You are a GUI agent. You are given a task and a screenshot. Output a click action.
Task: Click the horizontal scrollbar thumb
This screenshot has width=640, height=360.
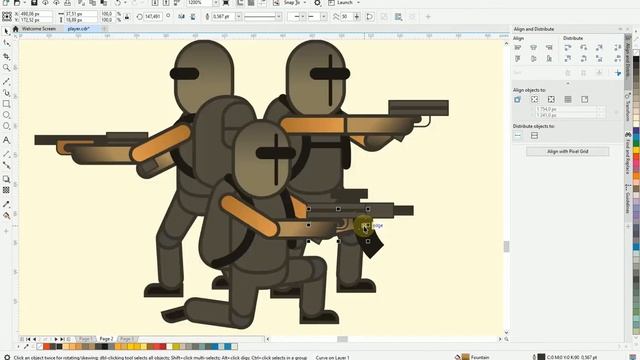point(342,339)
